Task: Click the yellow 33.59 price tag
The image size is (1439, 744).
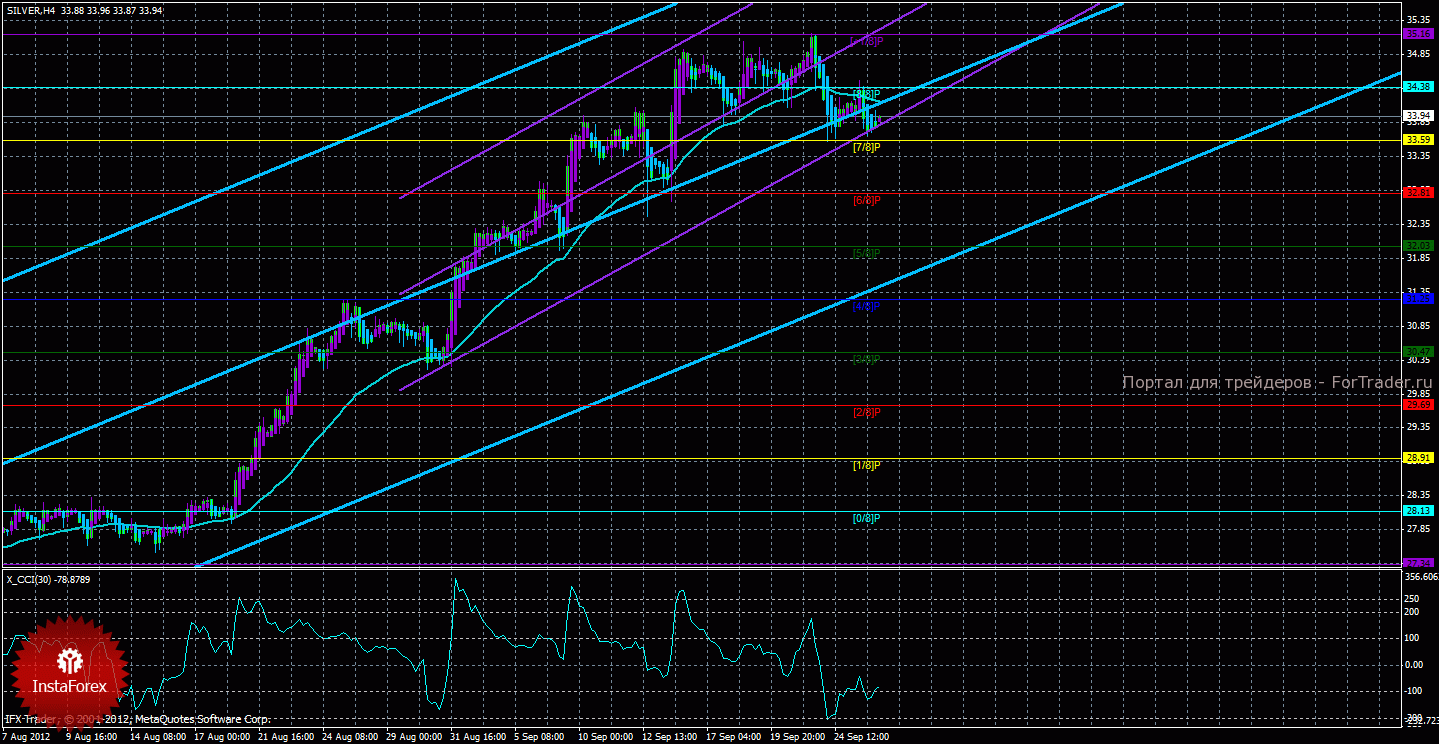Action: 1419,141
